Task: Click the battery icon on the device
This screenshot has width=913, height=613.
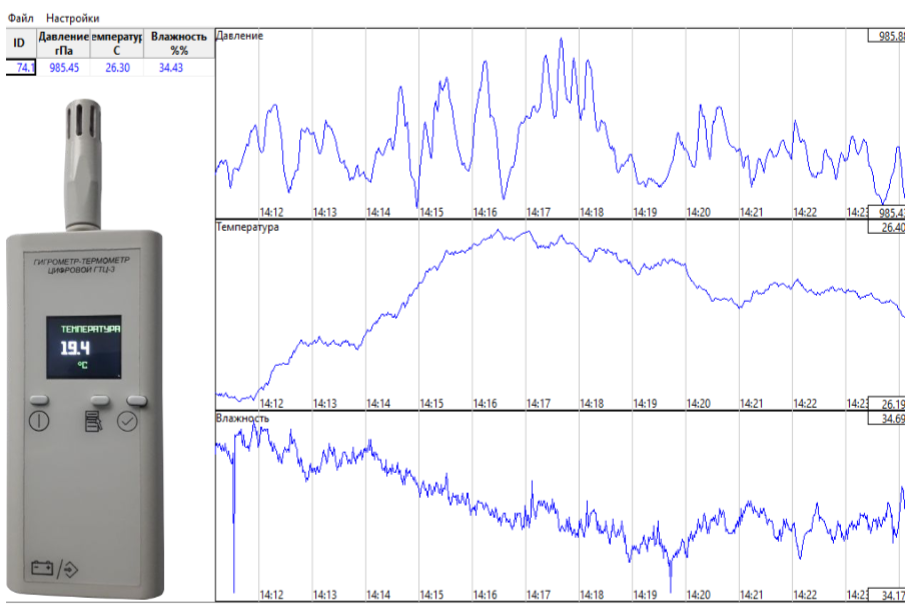Action: coord(42,568)
